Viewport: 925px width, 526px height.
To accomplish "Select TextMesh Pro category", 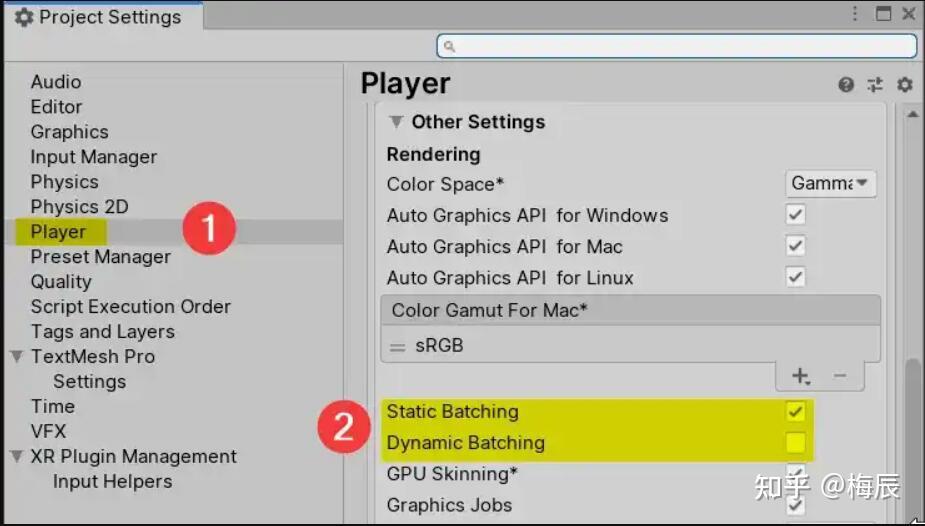I will 93,356.
